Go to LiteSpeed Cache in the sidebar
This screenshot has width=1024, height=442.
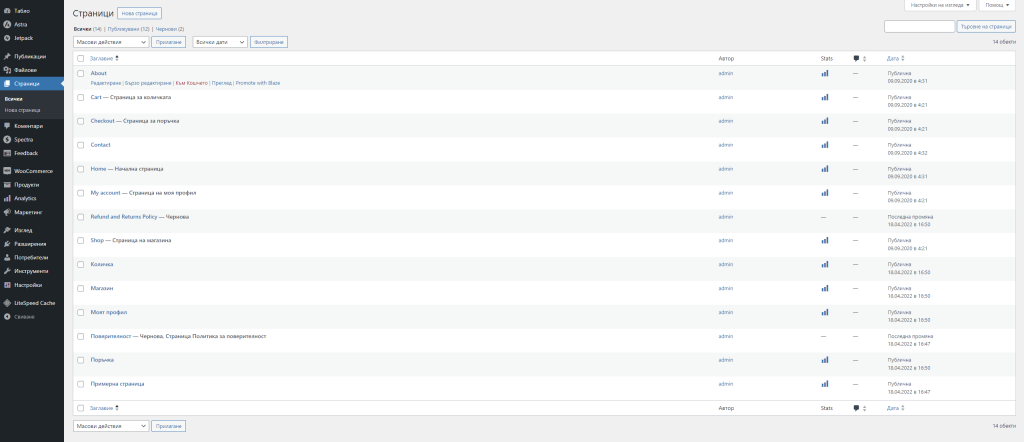pos(34,302)
